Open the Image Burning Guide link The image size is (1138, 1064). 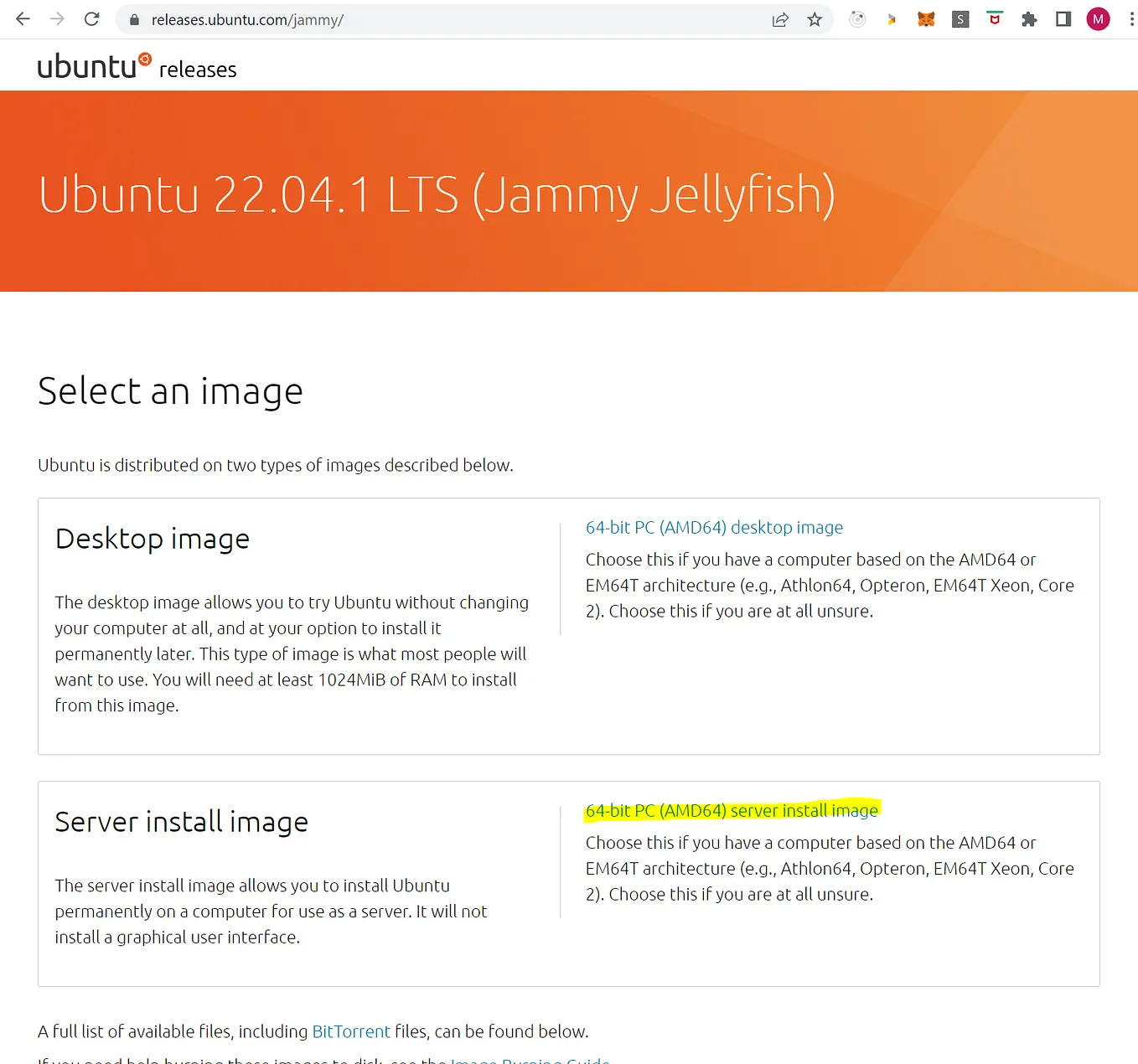tap(530, 1059)
